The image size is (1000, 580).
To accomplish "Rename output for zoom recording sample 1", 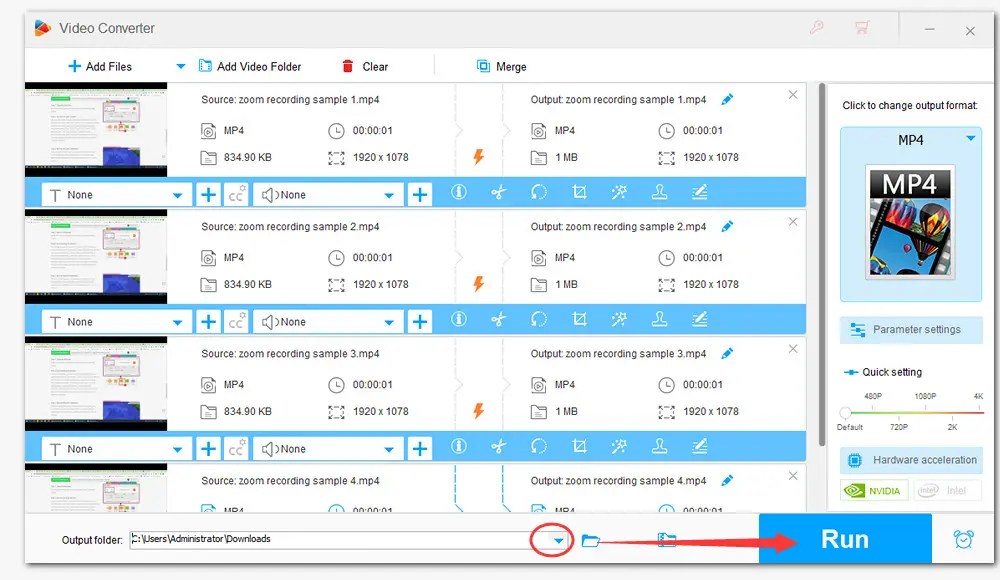I will click(727, 99).
